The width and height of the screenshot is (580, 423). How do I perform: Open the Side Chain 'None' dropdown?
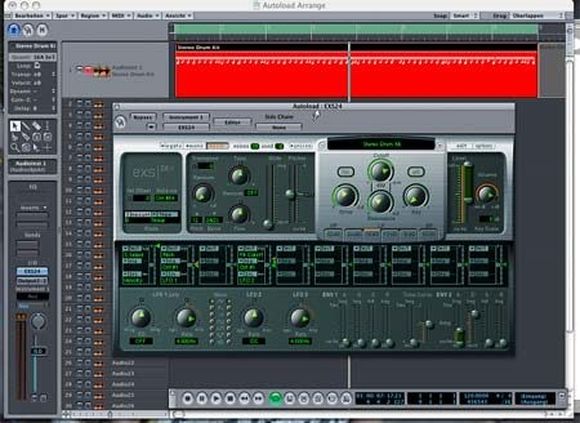(279, 127)
